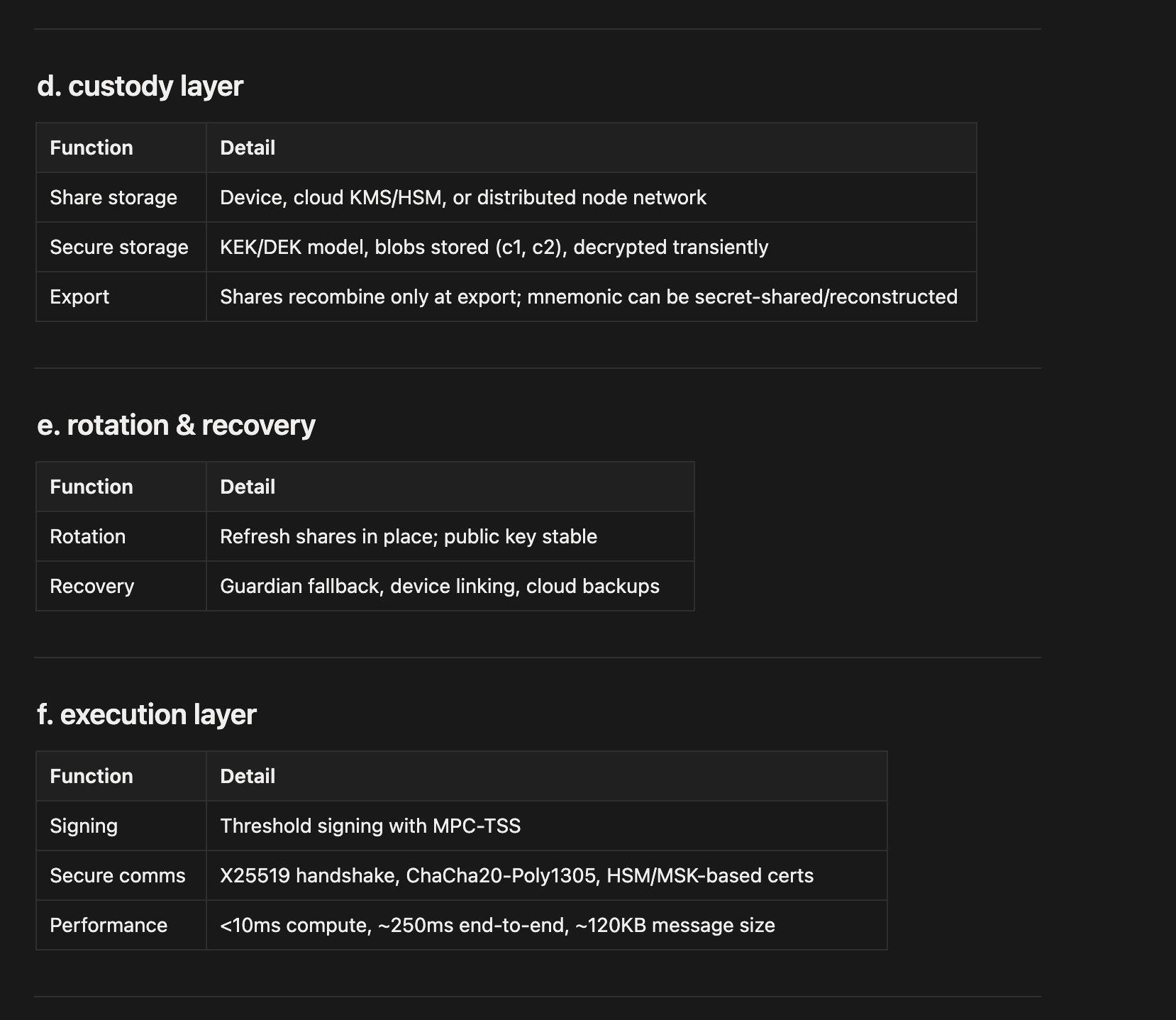This screenshot has height=1020, width=1176.
Task: Click the "f. execution layer" heading
Action: (x=146, y=714)
